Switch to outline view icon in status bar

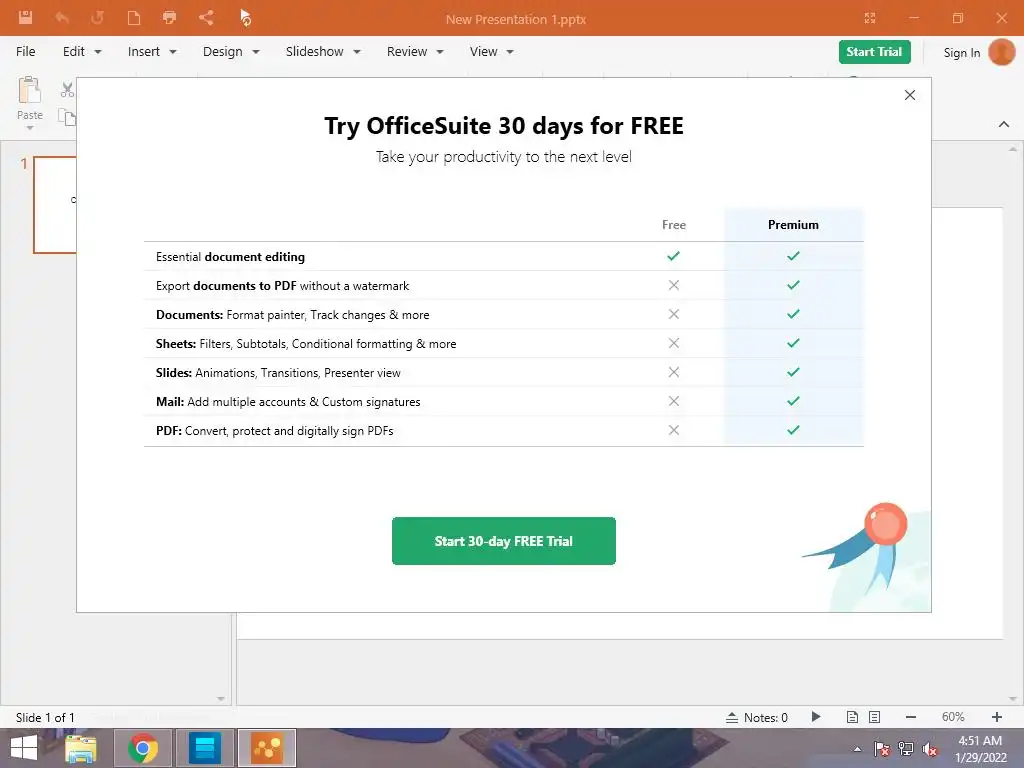click(874, 717)
